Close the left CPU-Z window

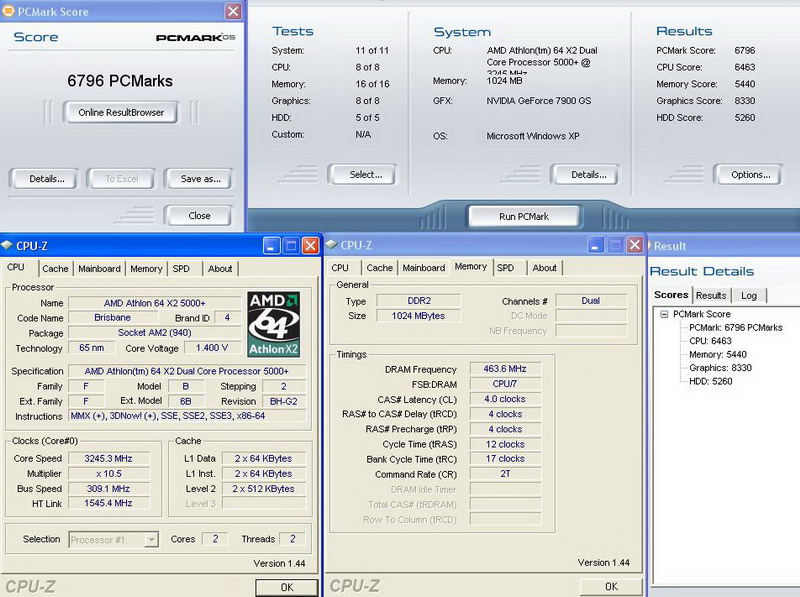(310, 246)
